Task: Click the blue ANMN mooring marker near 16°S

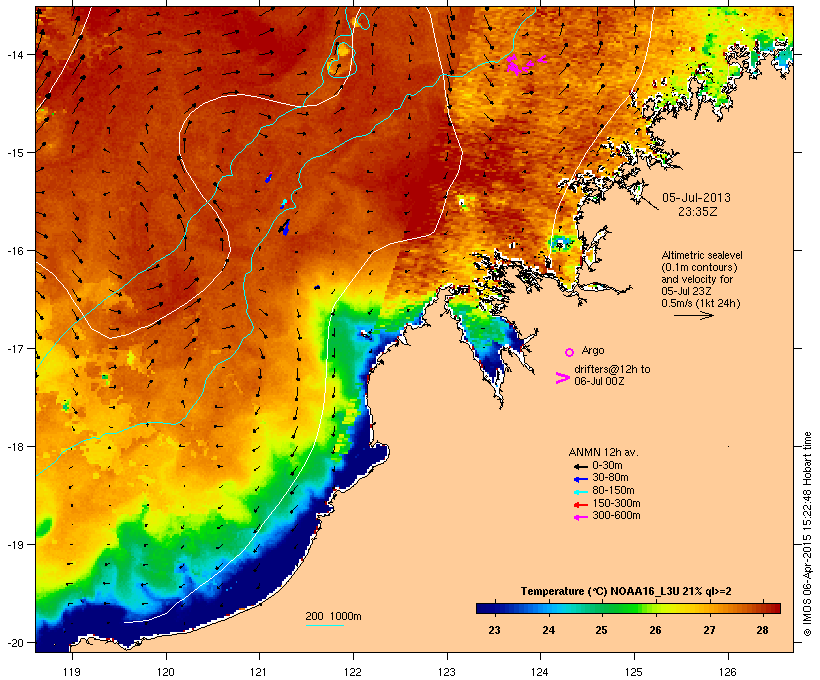Action: [x=285, y=228]
